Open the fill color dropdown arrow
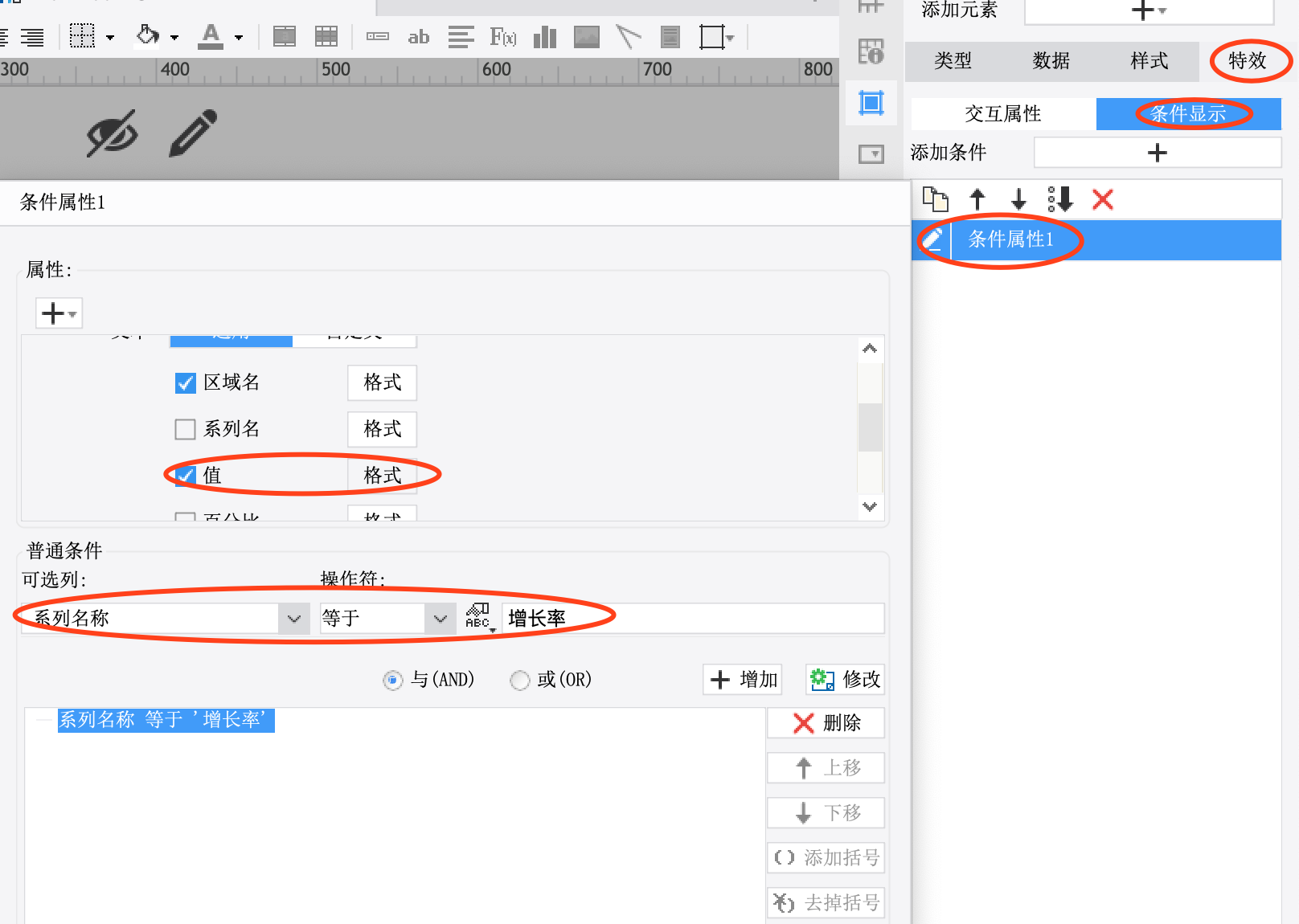 174,37
